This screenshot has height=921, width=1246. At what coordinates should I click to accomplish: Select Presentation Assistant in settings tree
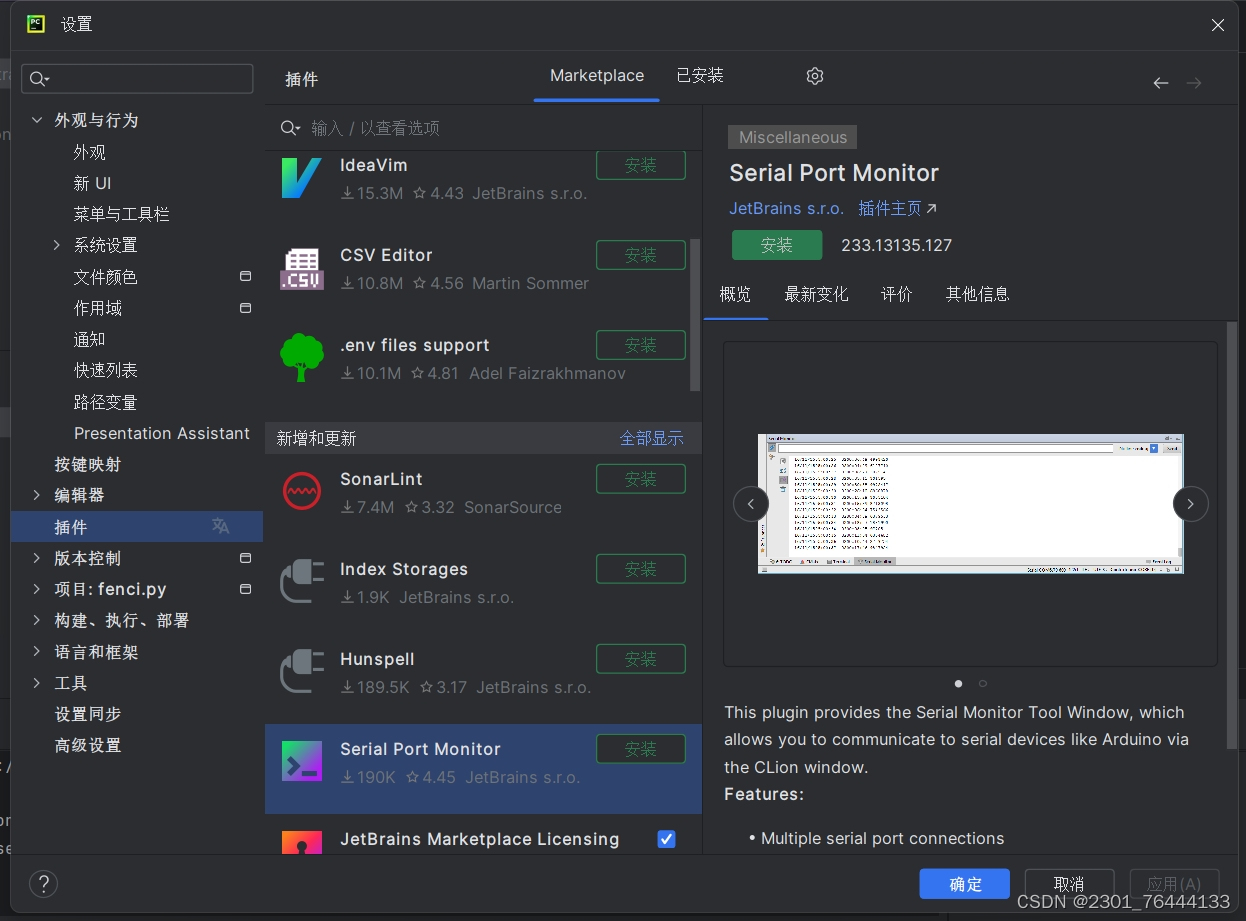point(162,433)
